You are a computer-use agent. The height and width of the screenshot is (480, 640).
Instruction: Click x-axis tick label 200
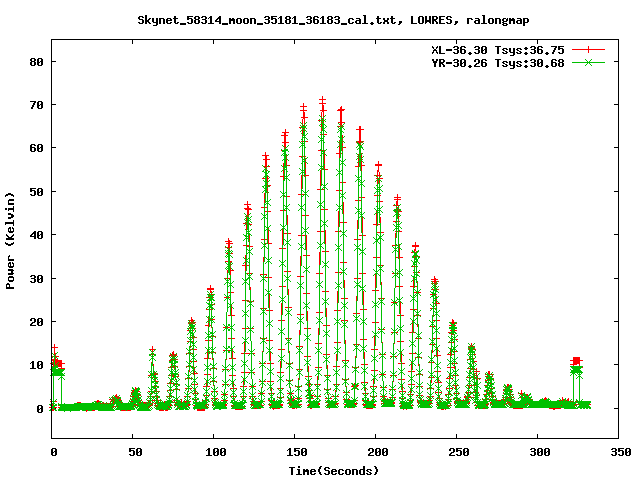[378, 452]
